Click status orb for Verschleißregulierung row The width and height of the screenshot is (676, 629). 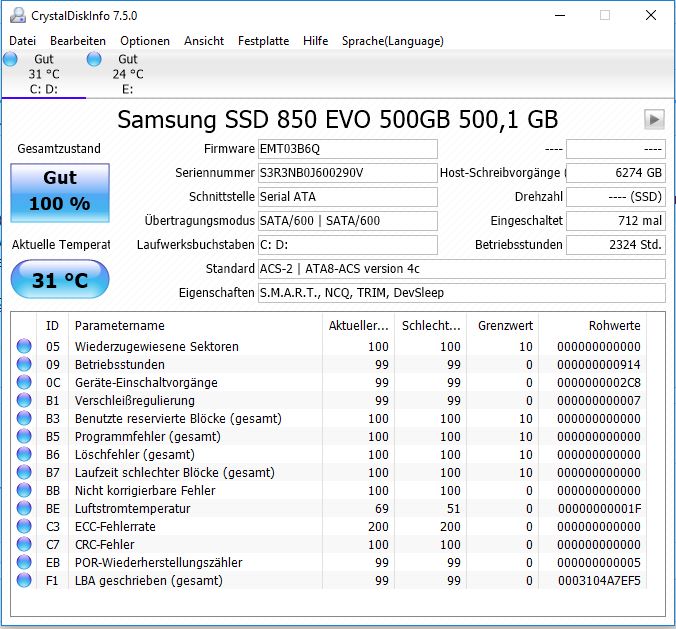click(24, 401)
